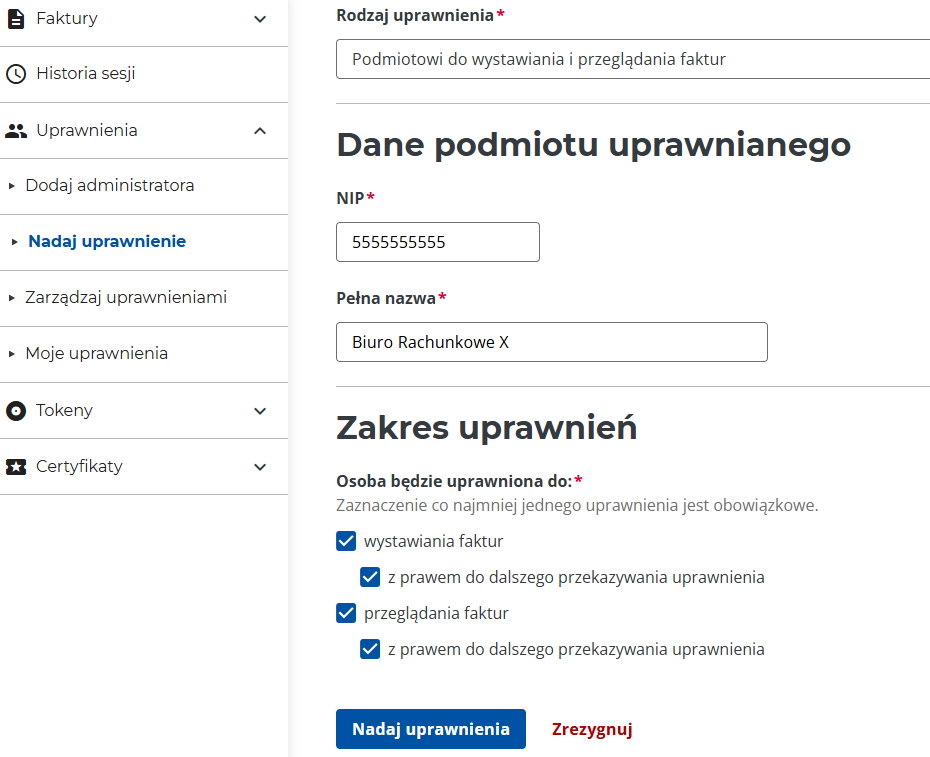Click the Pełna nazwa input field
Viewport: 930px width, 757px height.
pos(552,342)
